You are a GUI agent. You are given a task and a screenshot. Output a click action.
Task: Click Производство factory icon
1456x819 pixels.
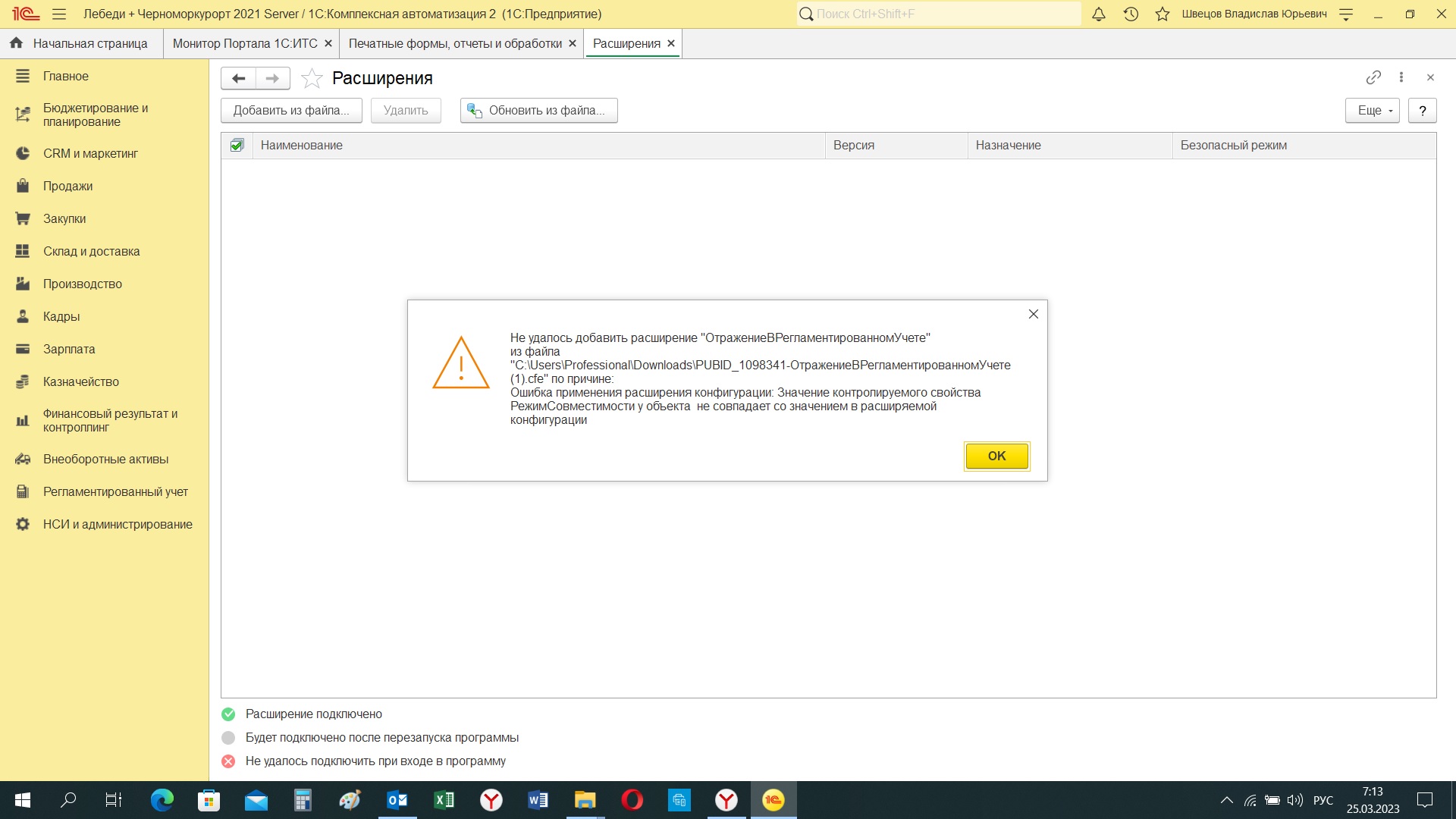(23, 284)
